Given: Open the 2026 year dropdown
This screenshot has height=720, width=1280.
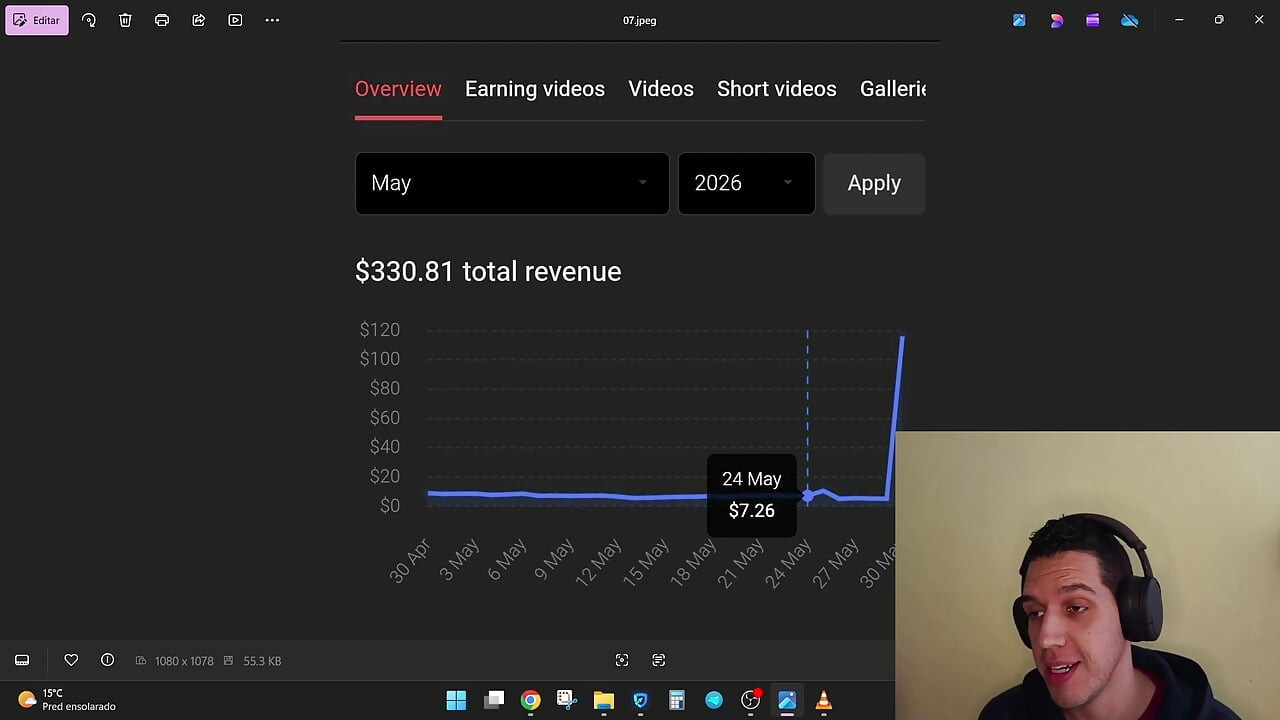Looking at the screenshot, I should tap(747, 183).
